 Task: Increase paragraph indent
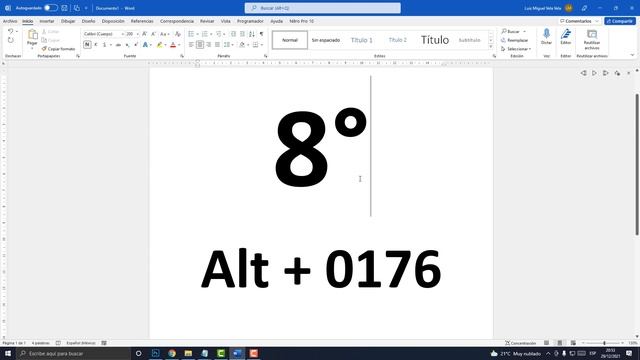[242, 34]
